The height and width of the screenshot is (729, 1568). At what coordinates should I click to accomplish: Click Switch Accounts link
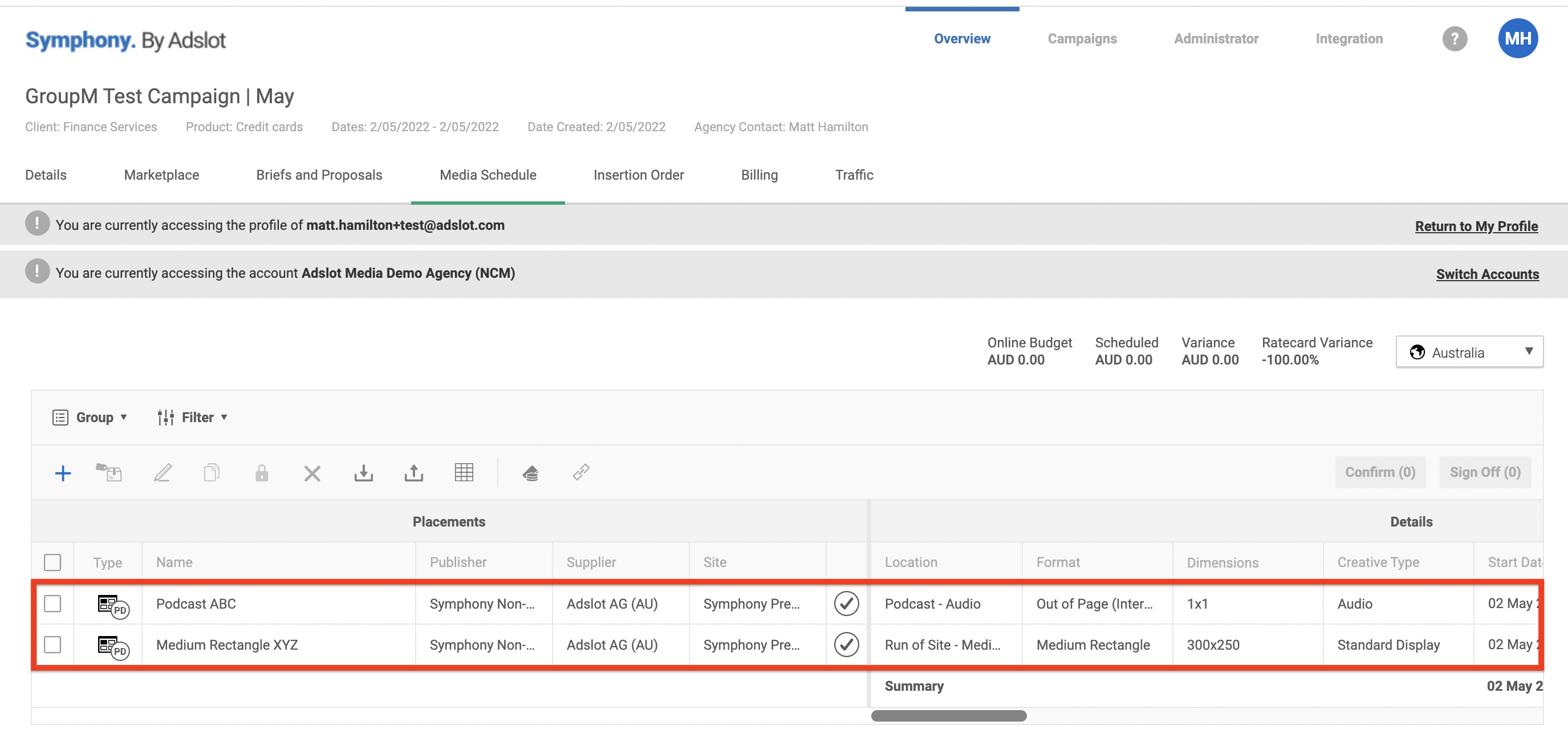[1487, 274]
